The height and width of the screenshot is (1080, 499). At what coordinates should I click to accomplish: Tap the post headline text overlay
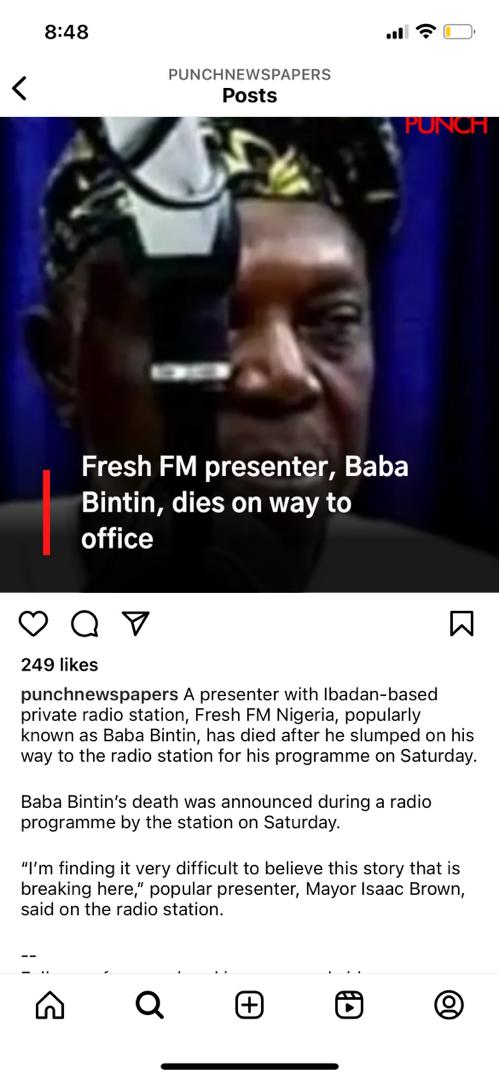pyautogui.click(x=245, y=503)
